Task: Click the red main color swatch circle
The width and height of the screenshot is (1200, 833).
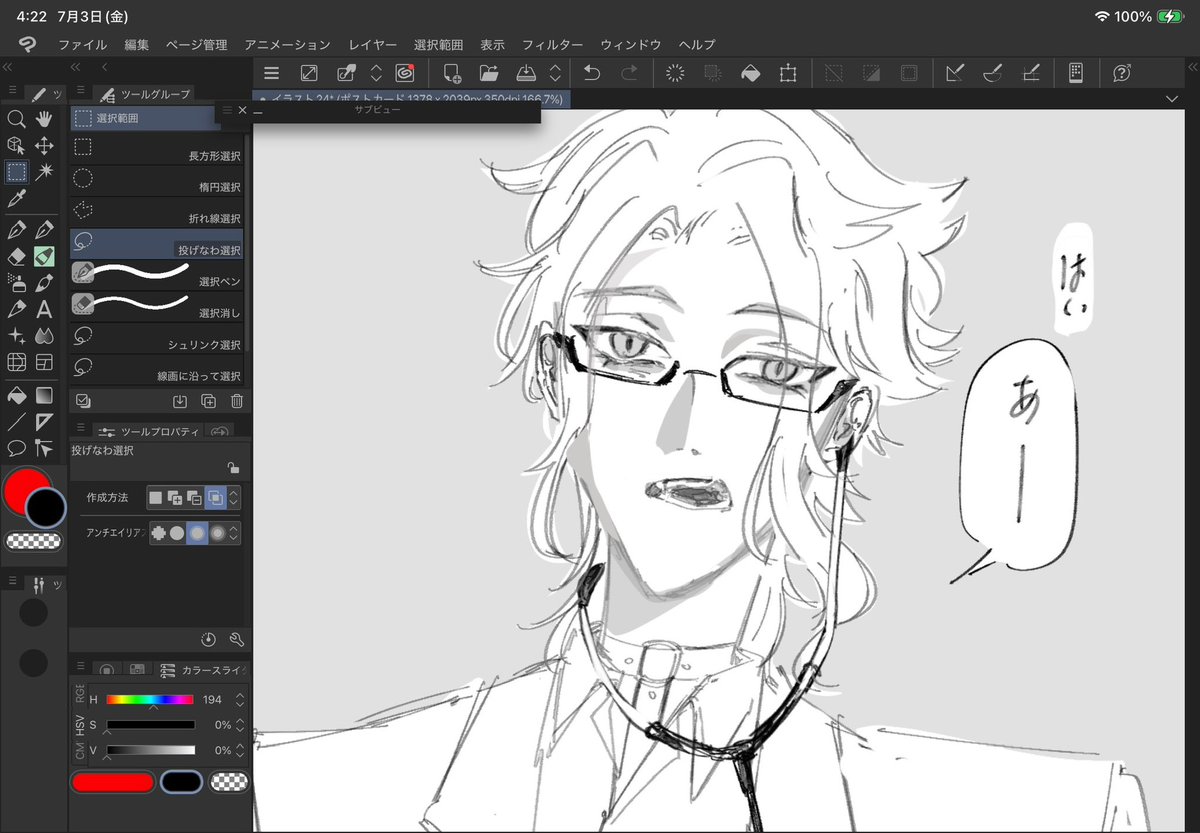Action: tap(26, 489)
